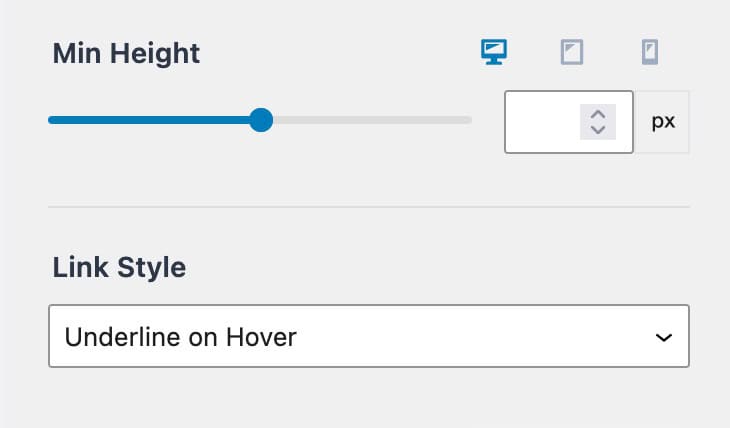This screenshot has width=730, height=428.
Task: Click the 'Underline on Hover' selected value
Action: click(x=180, y=337)
